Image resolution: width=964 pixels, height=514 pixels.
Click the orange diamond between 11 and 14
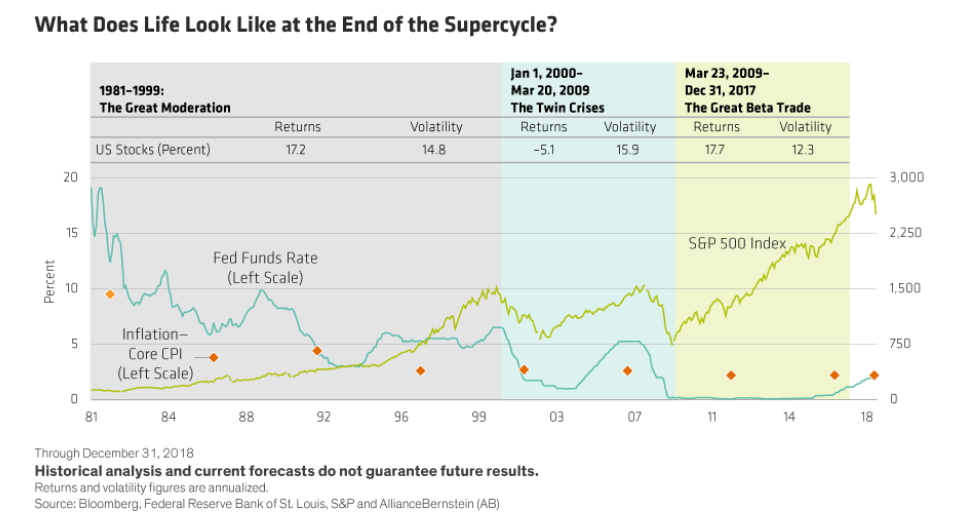(731, 375)
